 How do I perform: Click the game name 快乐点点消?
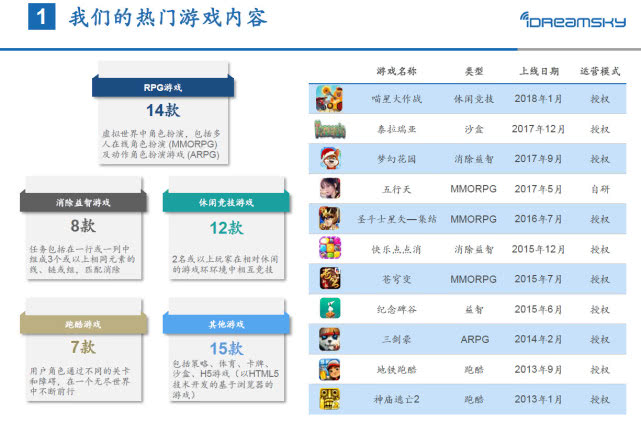pos(396,249)
